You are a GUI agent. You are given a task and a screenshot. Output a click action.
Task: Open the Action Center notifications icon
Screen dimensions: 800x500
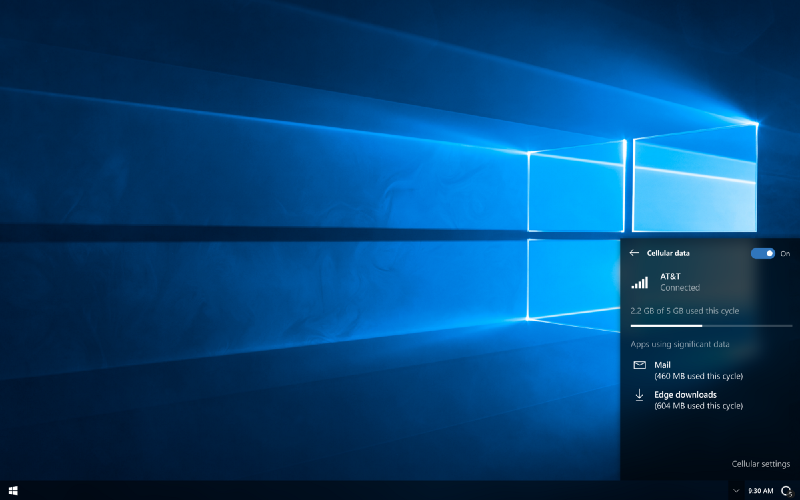click(786, 491)
